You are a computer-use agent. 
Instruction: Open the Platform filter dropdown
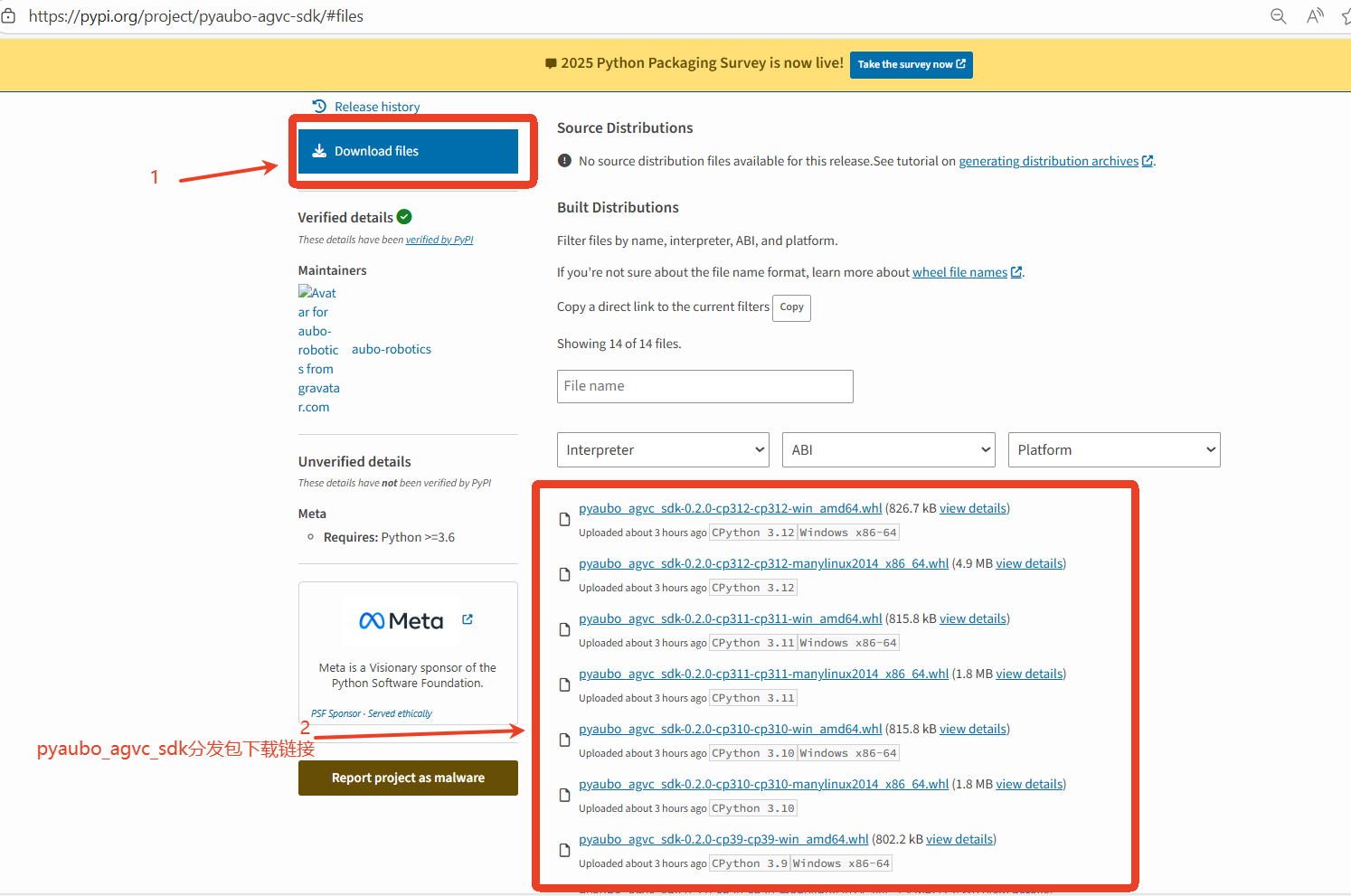point(1113,450)
